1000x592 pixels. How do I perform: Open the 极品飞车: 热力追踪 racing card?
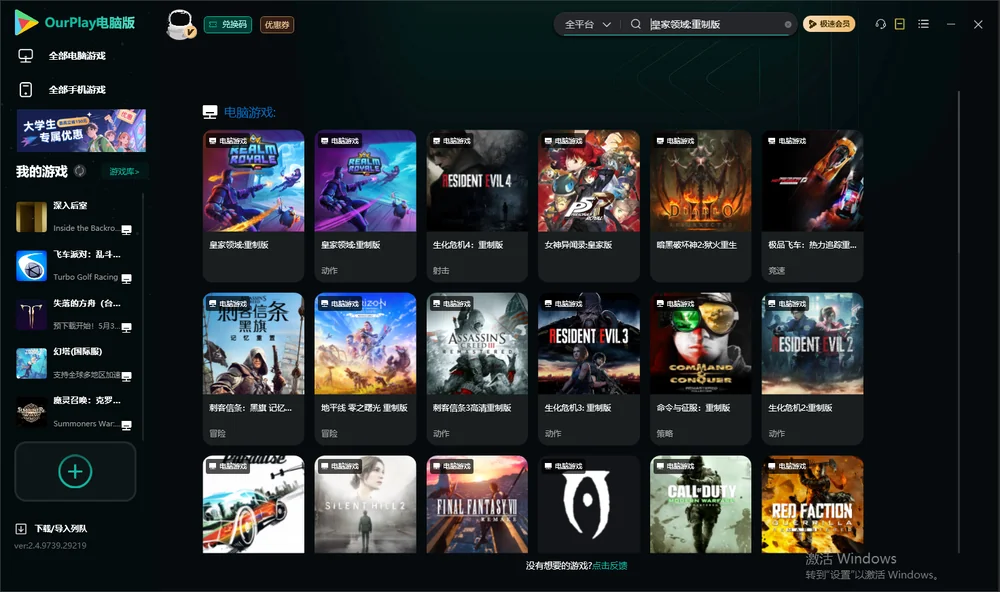[812, 205]
